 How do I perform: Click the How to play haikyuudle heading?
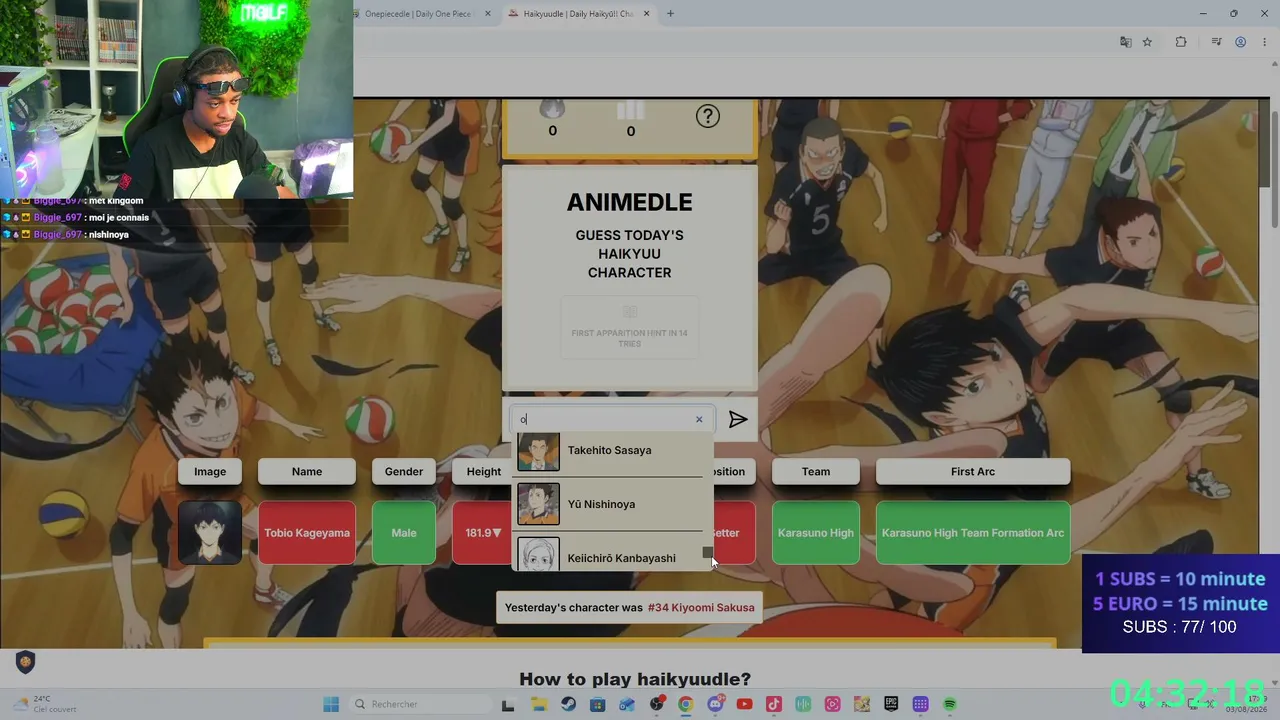(635, 680)
